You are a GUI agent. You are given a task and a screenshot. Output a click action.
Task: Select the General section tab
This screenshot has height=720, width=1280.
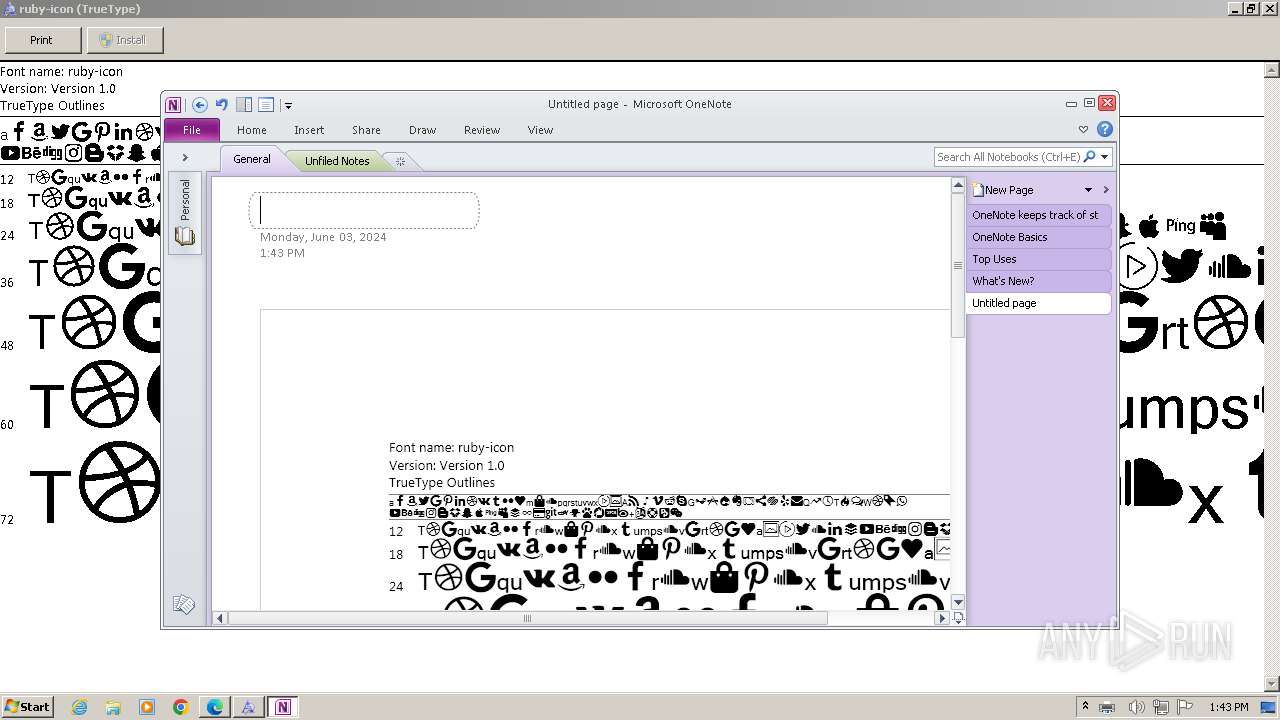click(x=252, y=159)
